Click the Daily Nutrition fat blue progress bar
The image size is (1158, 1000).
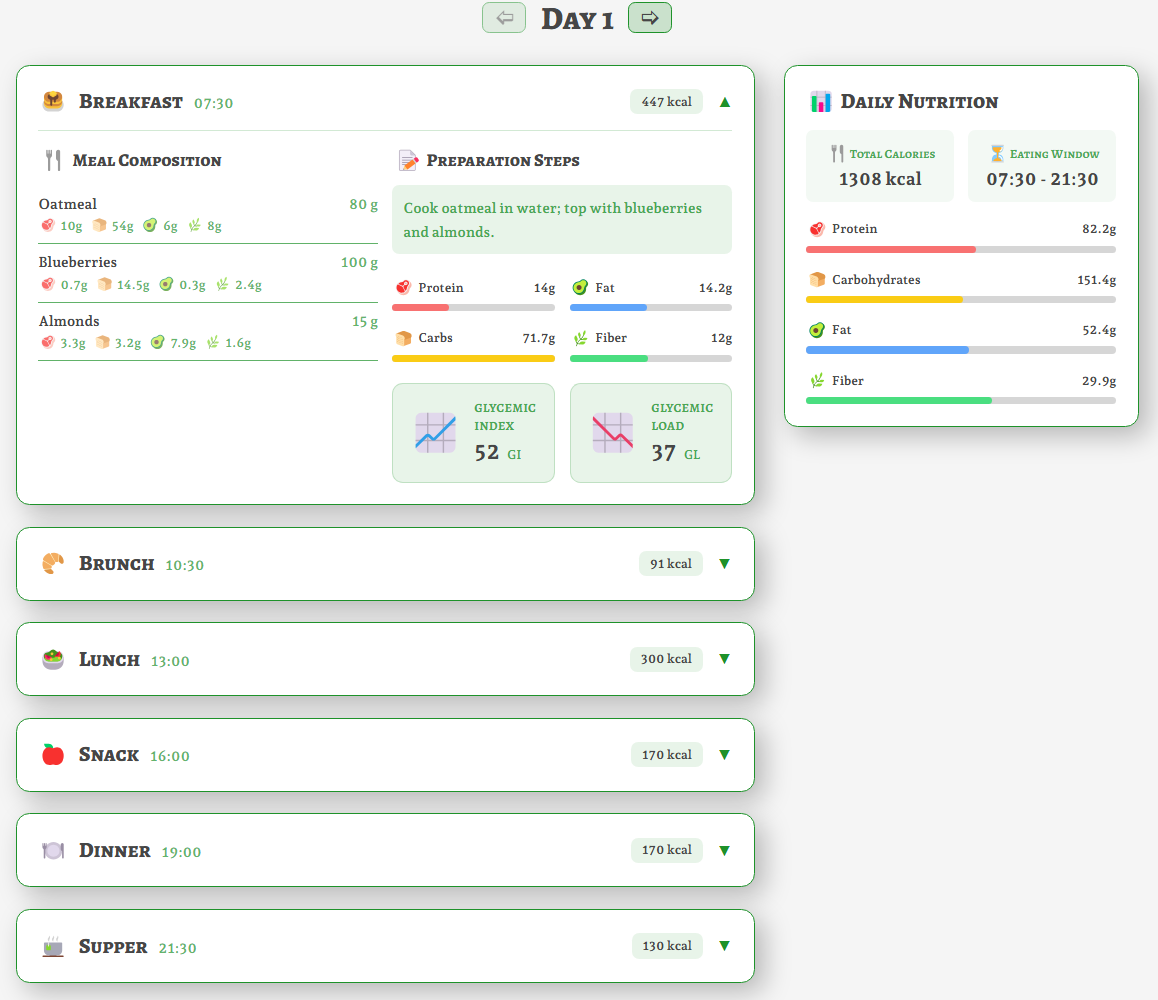pyautogui.click(x=961, y=350)
